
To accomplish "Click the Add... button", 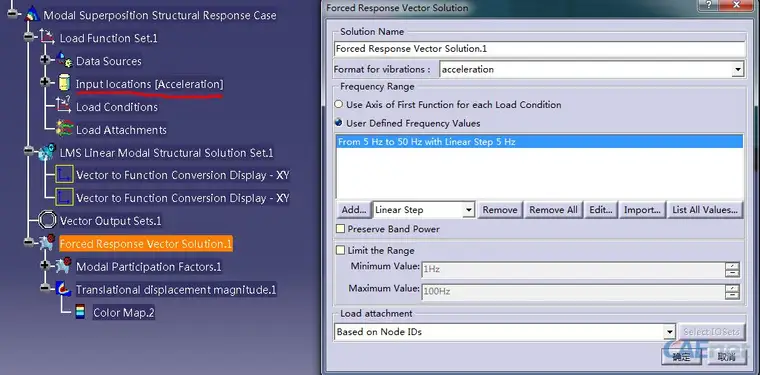I will 354,210.
